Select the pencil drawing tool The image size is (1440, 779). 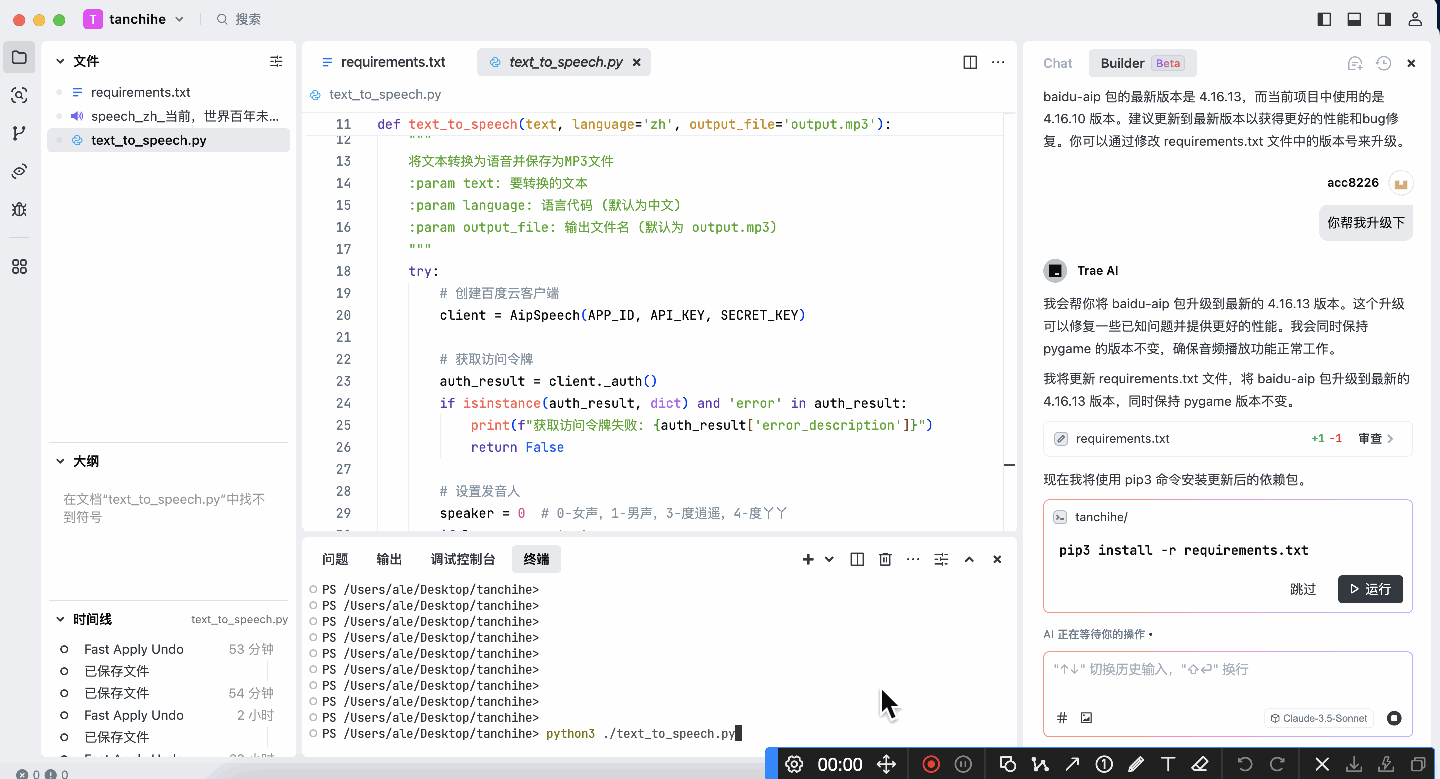tap(1136, 764)
